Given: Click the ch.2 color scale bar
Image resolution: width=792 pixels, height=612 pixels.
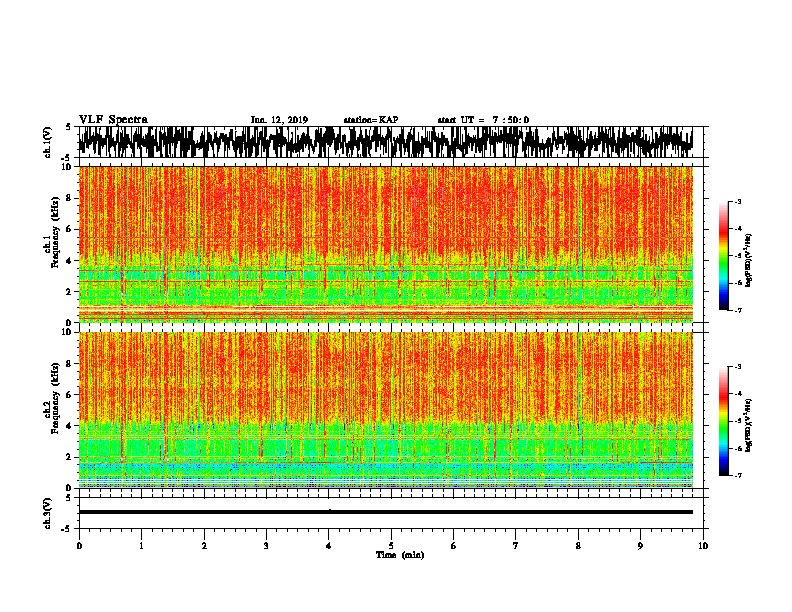Looking at the screenshot, I should (x=724, y=421).
